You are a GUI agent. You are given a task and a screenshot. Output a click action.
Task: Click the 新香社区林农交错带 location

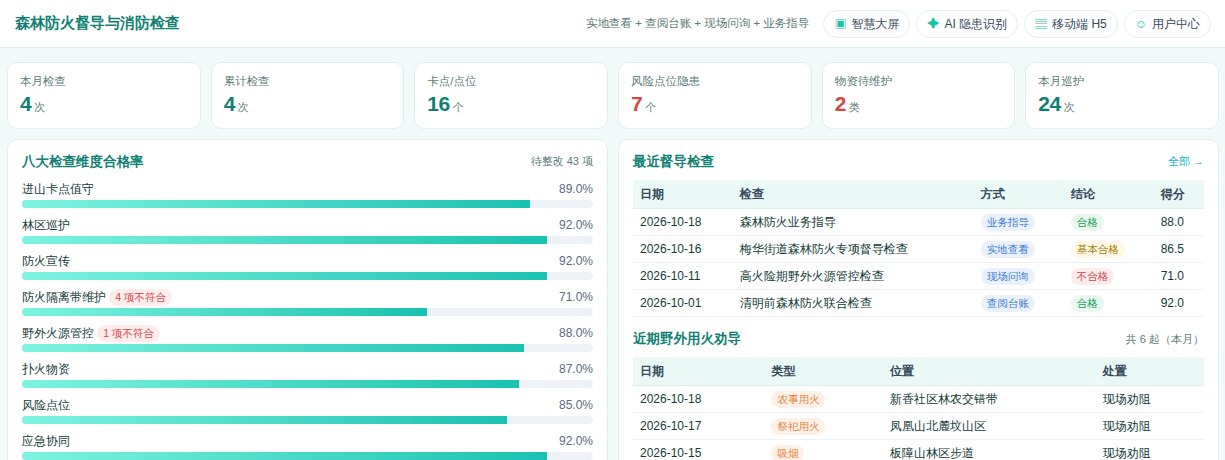point(943,399)
